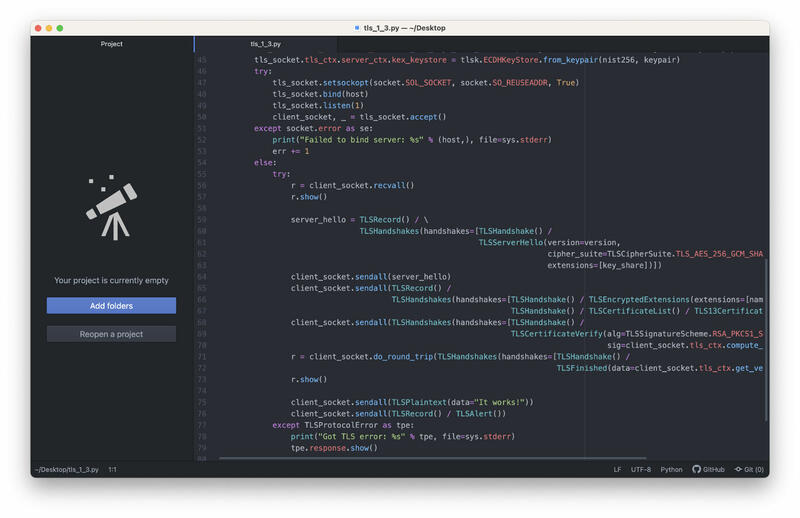Switch to the tls_1_3.py tab
The width and height of the screenshot is (800, 518).
(x=265, y=44)
